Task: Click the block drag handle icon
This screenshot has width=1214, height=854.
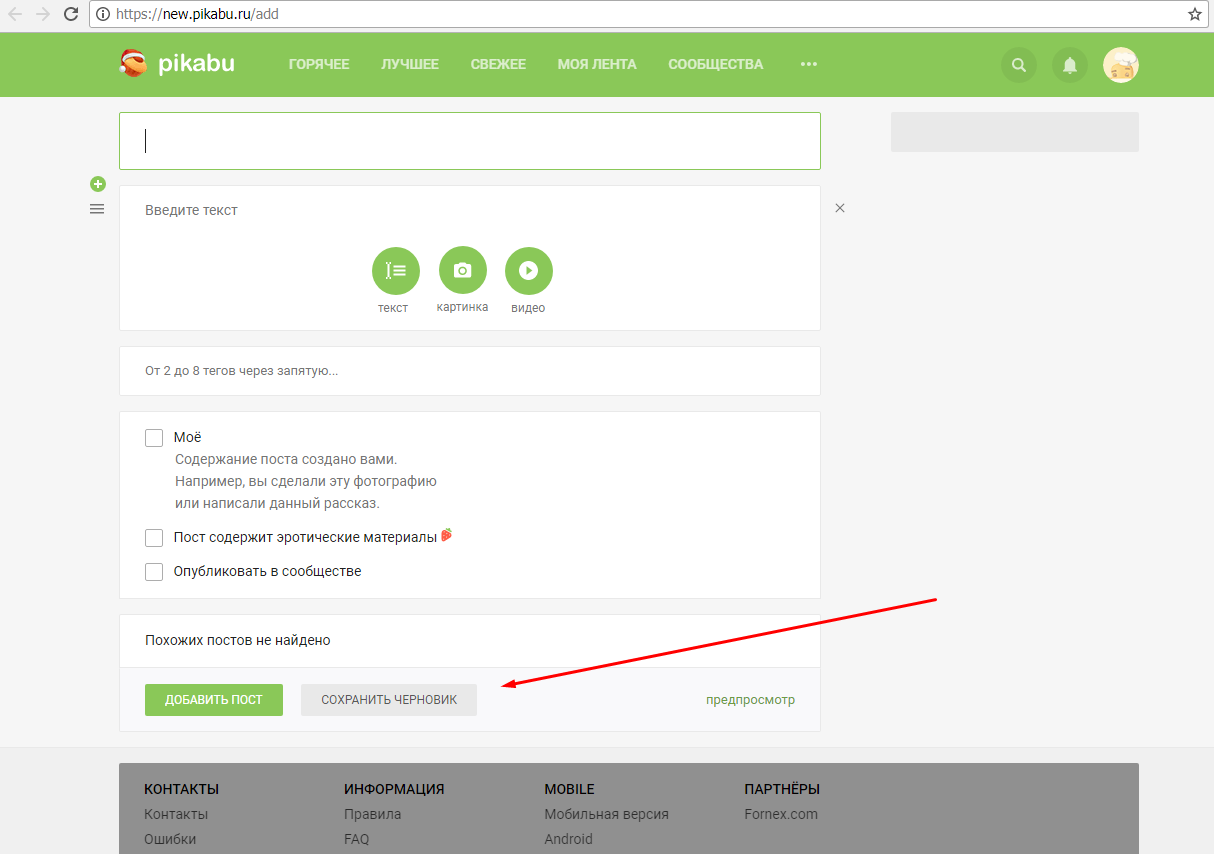Action: pos(97,209)
